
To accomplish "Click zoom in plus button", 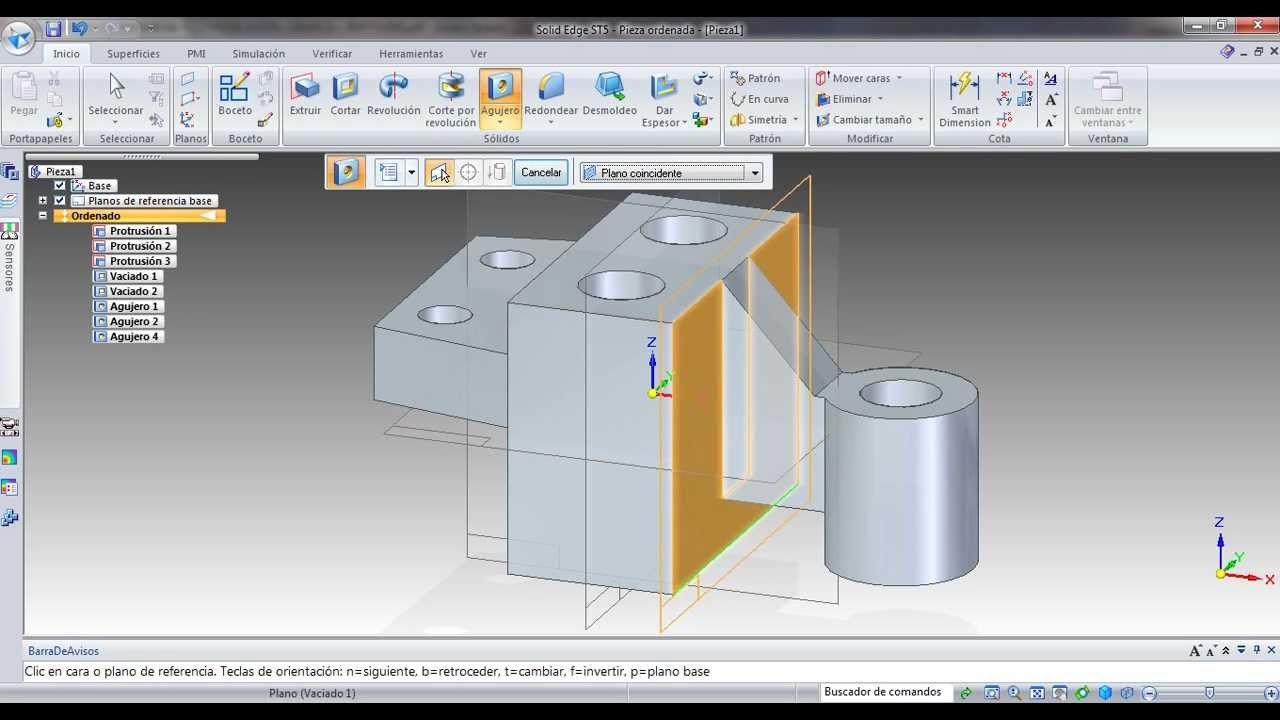I will pos(1272,693).
